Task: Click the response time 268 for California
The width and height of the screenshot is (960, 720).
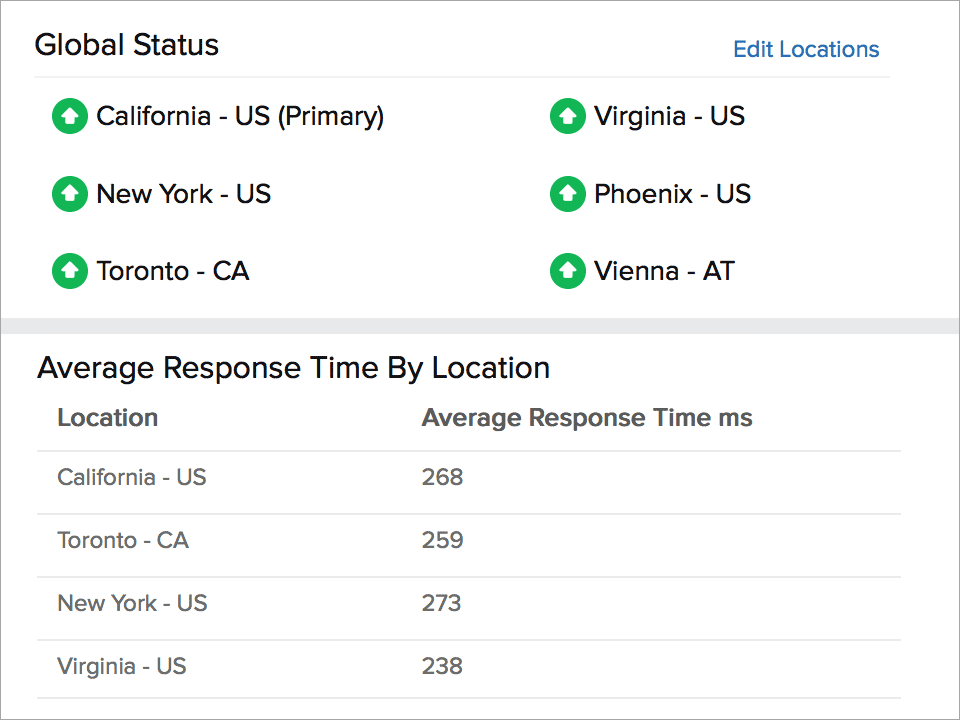Action: point(442,477)
